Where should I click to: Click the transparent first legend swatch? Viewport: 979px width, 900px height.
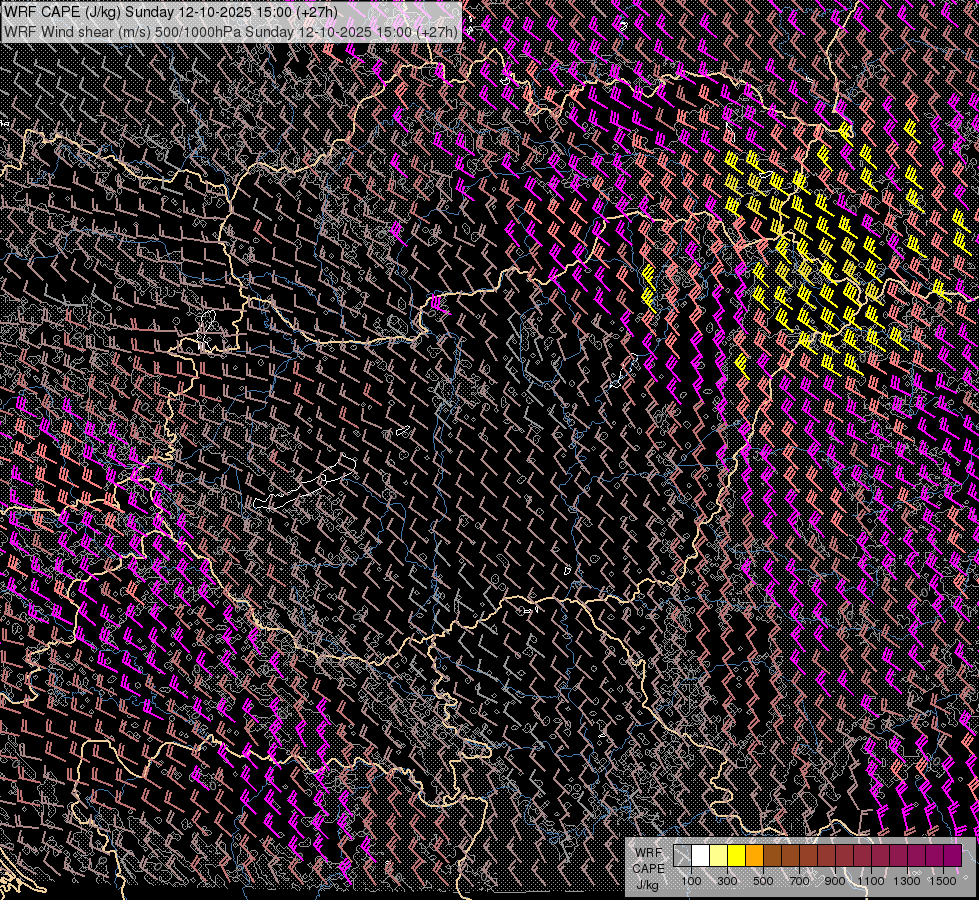point(682,856)
